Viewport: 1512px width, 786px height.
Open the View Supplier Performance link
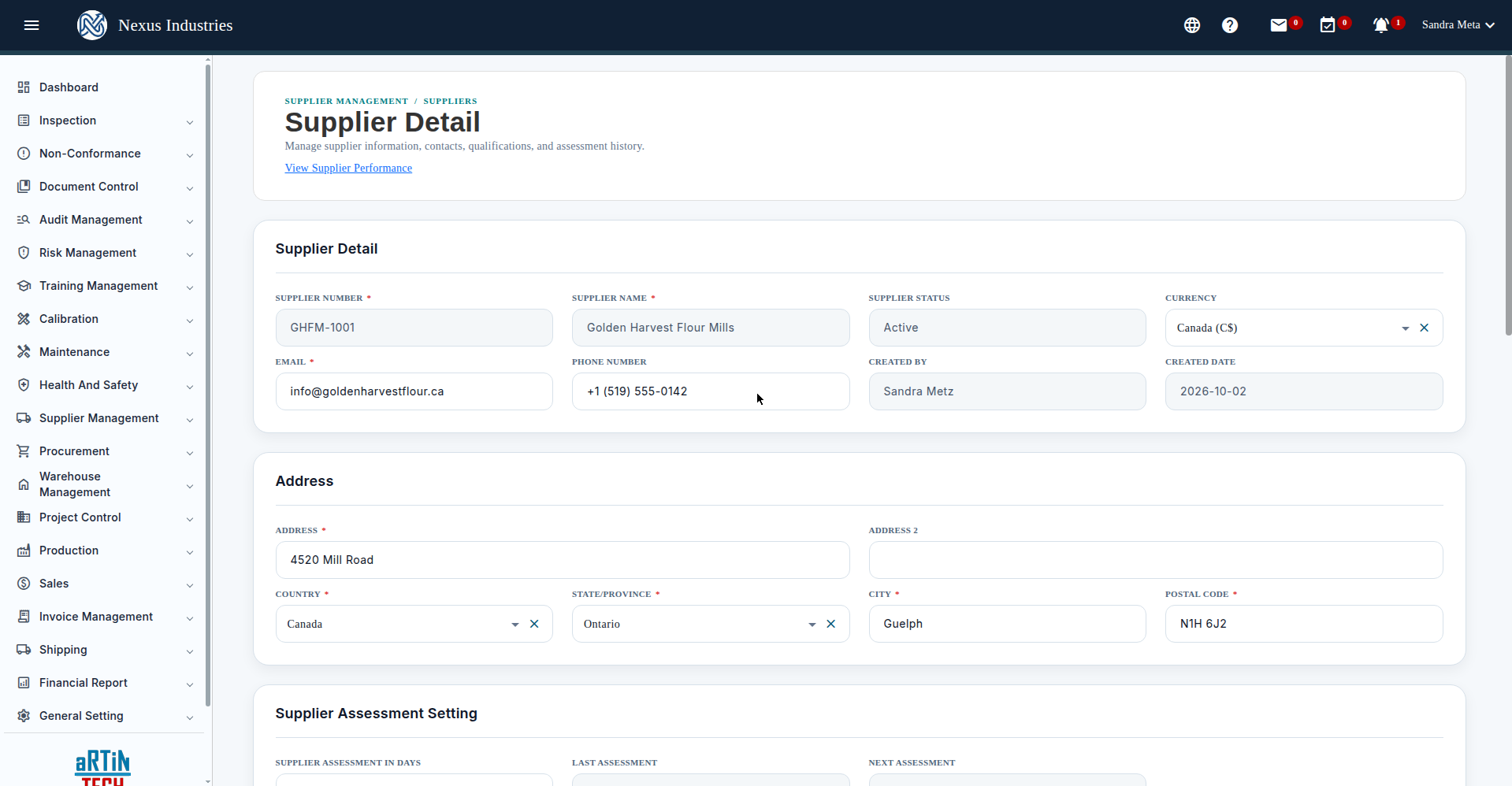(348, 168)
